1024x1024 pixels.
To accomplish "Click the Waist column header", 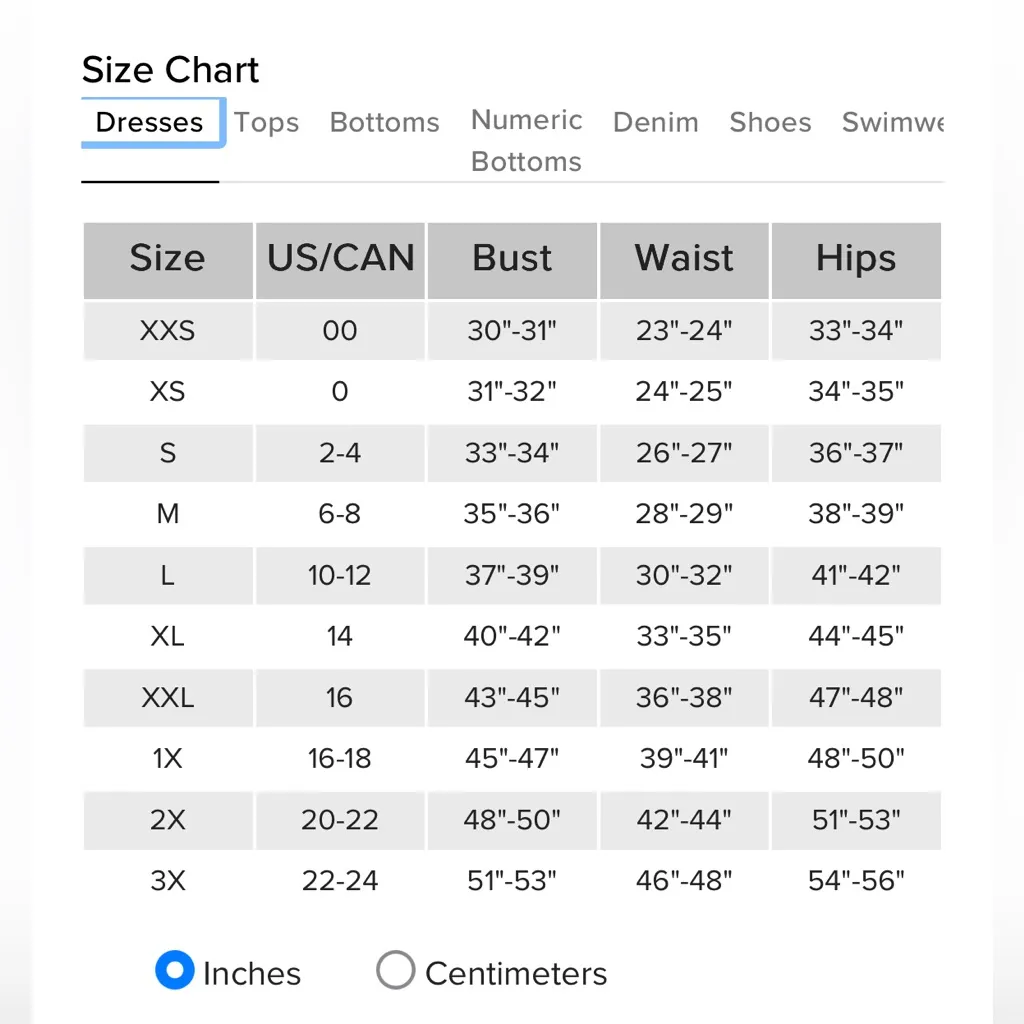I will pos(684,259).
